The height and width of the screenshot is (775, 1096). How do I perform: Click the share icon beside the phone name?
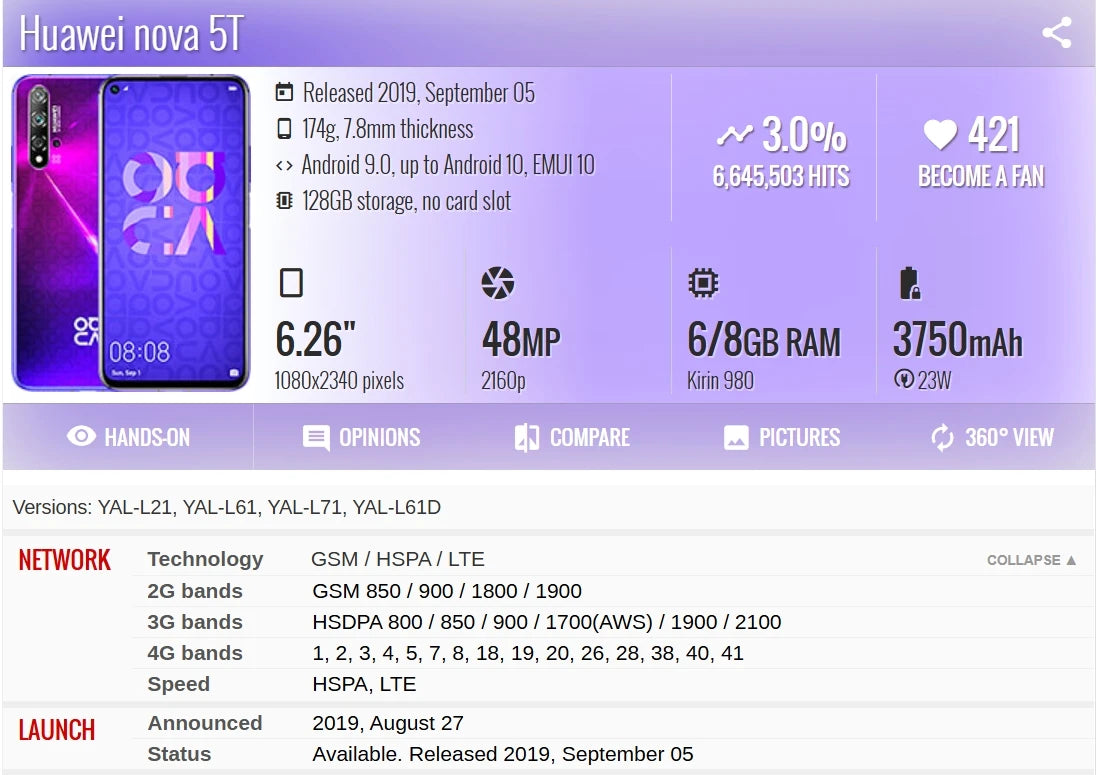(x=1058, y=33)
